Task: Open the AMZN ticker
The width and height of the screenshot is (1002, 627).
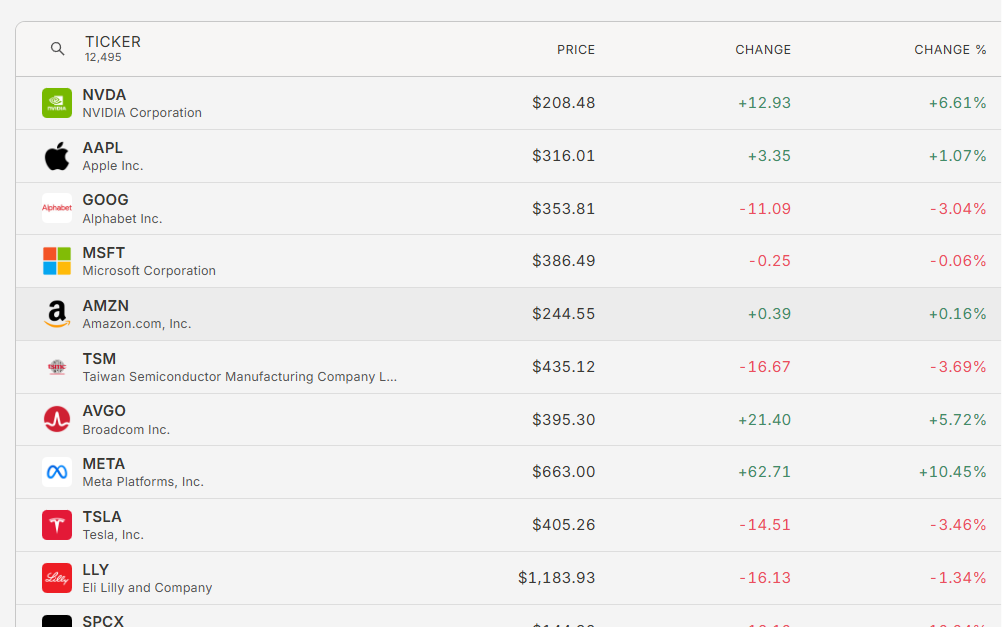Action: click(x=105, y=306)
